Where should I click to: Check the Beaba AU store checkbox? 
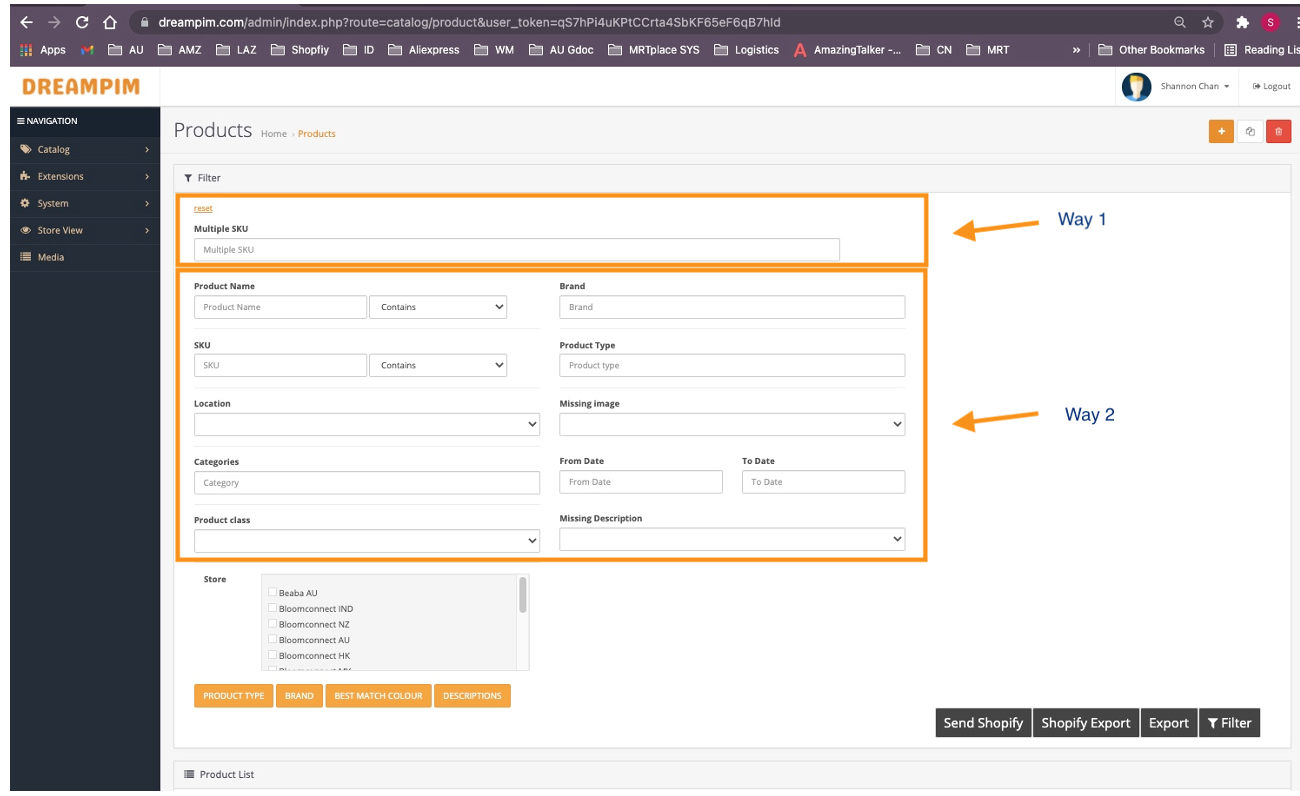click(272, 592)
